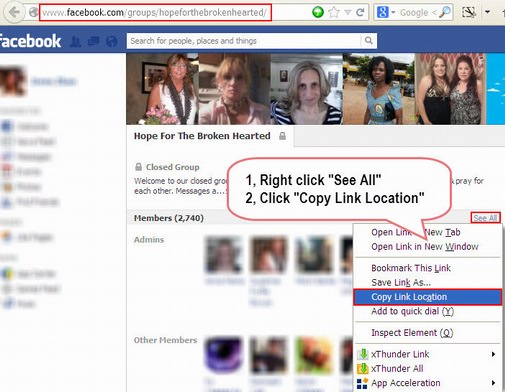Click the Hope For The Broken Hearted title
Screen dimensions: 505x392
202,136
